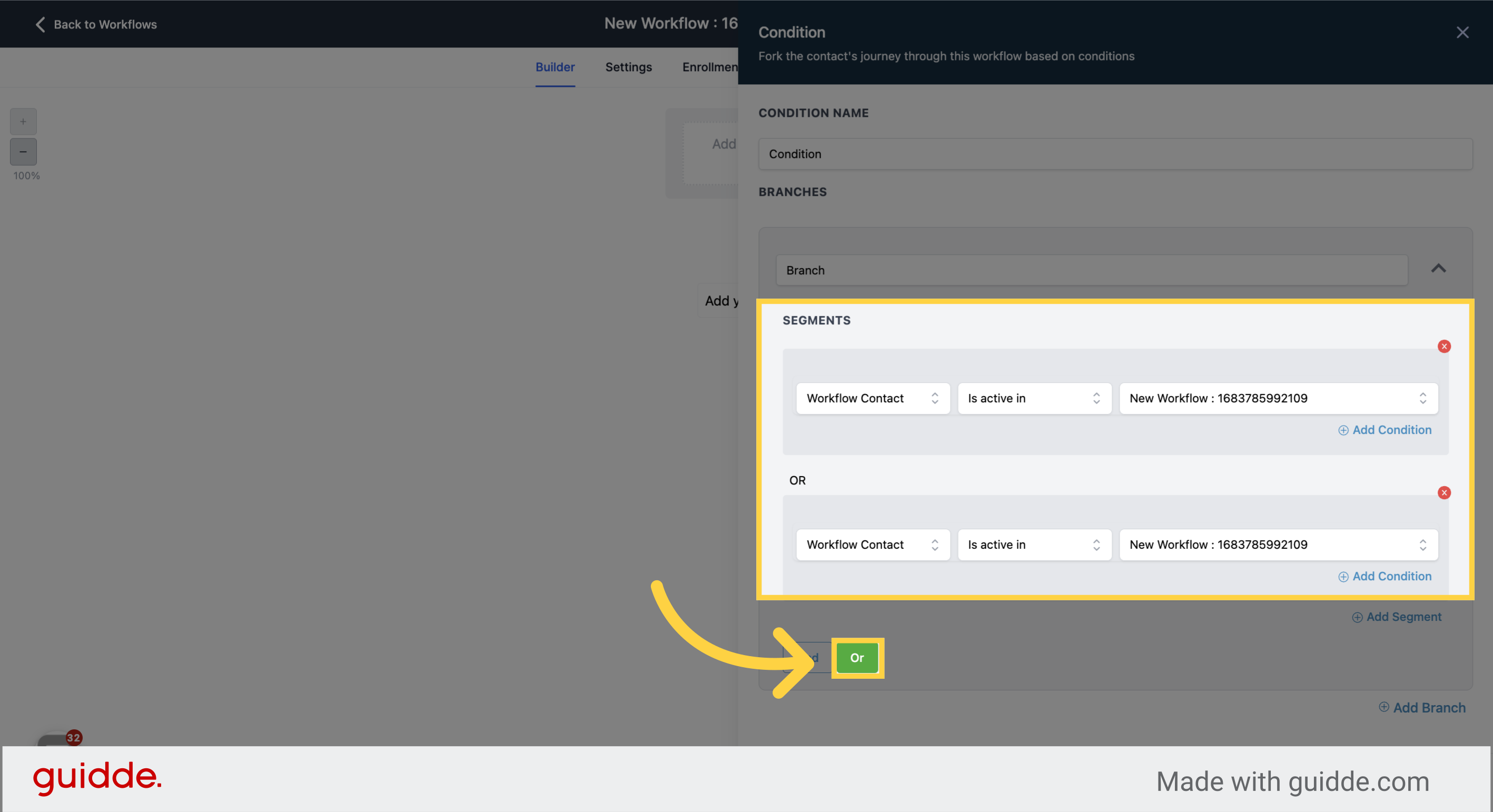1493x812 pixels.
Task: Click the Add Branch link
Action: 1429,708
